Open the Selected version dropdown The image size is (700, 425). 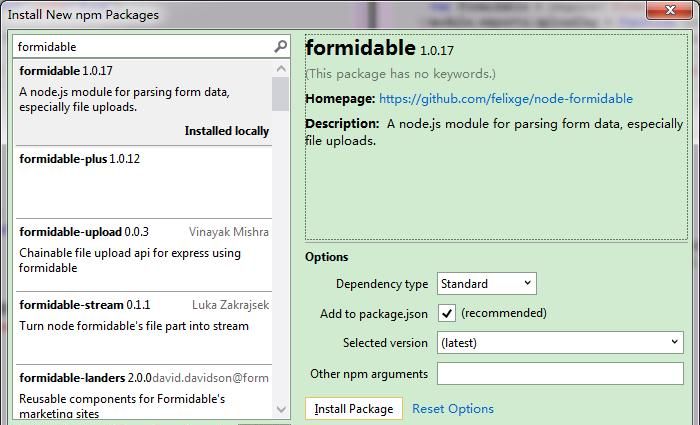[x=560, y=342]
